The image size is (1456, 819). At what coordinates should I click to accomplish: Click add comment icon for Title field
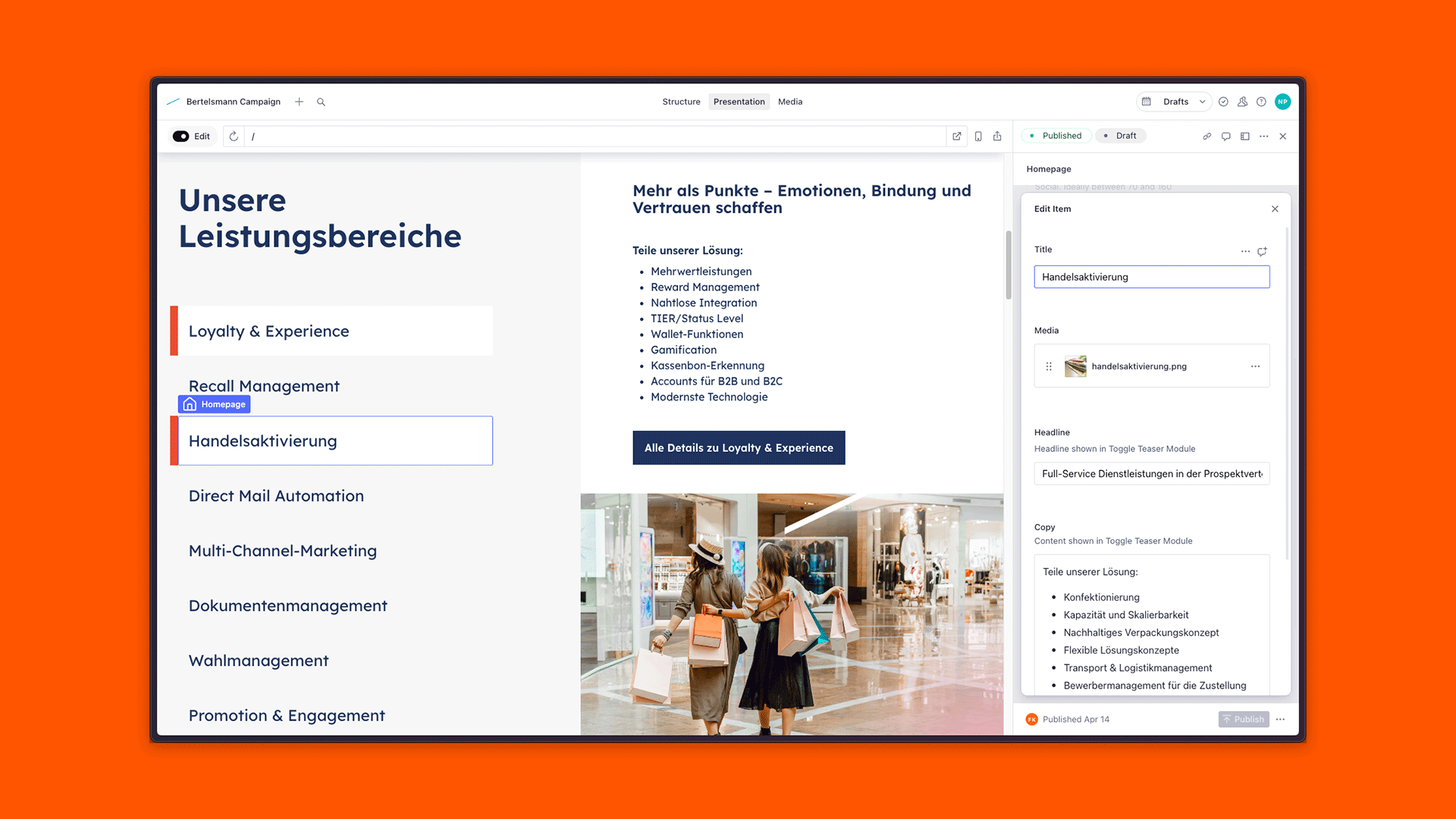coord(1262,251)
